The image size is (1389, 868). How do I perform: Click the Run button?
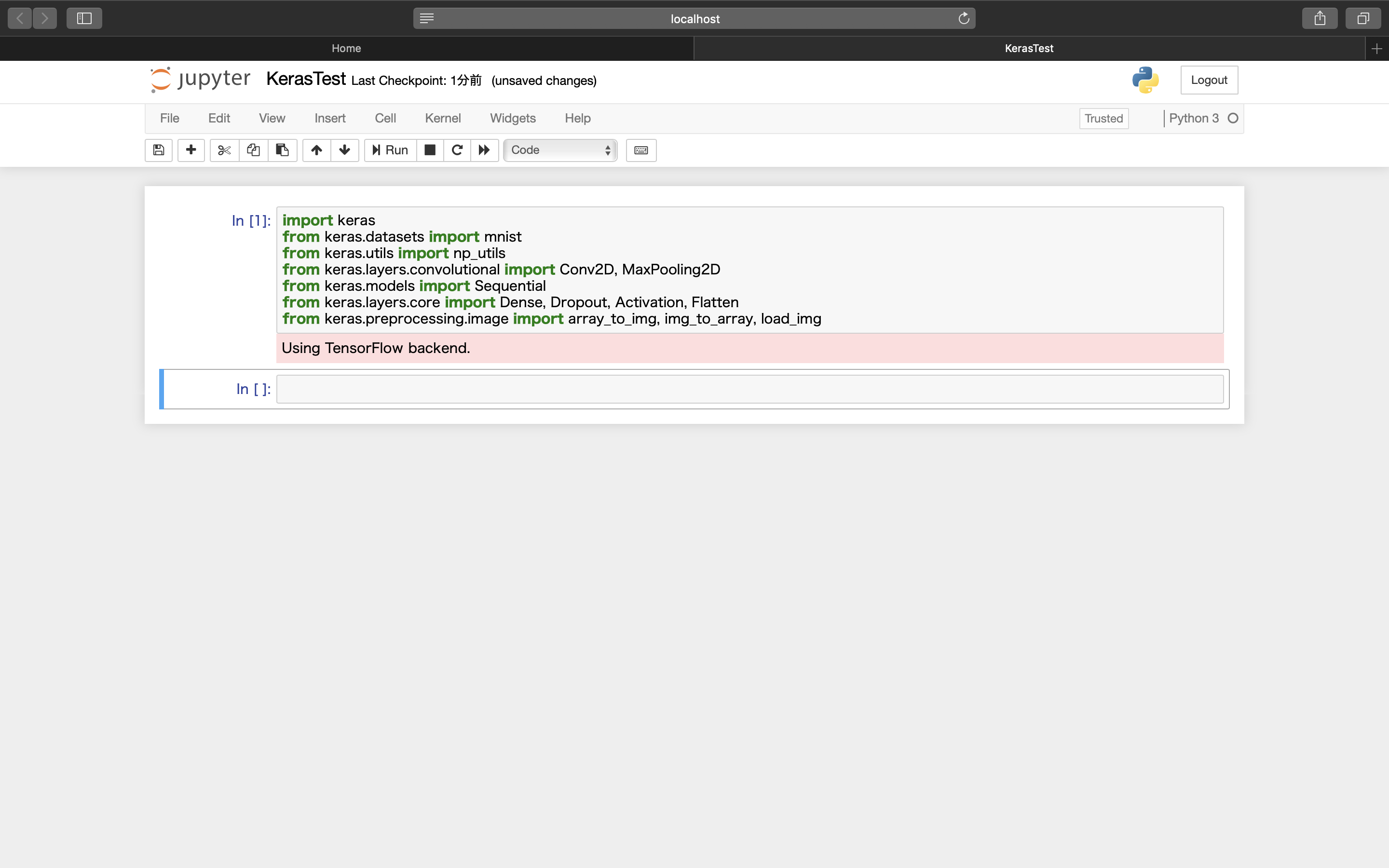pyautogui.click(x=390, y=150)
